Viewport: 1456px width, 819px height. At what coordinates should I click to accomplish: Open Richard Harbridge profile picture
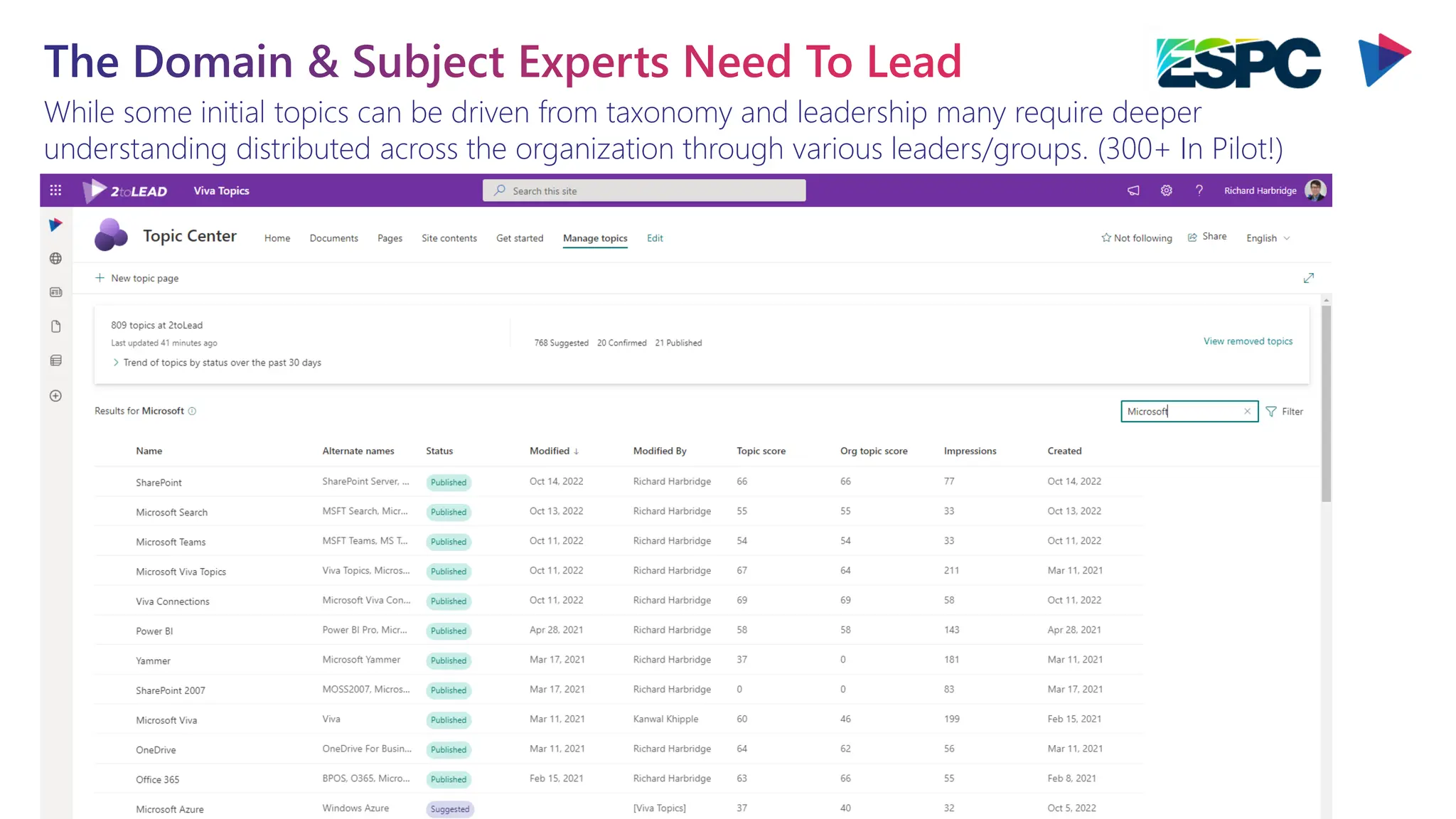(1315, 191)
